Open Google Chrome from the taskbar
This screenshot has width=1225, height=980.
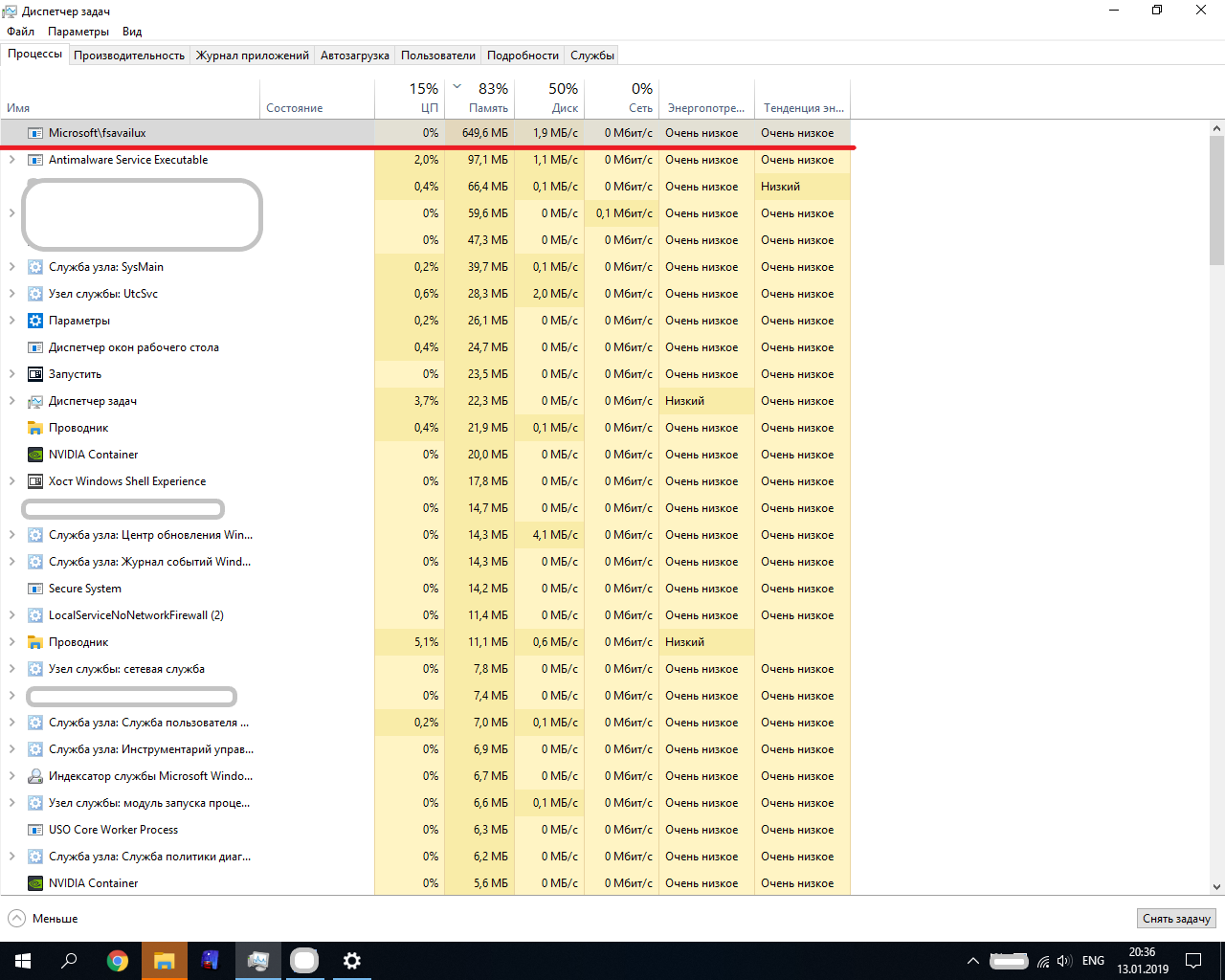tap(118, 961)
